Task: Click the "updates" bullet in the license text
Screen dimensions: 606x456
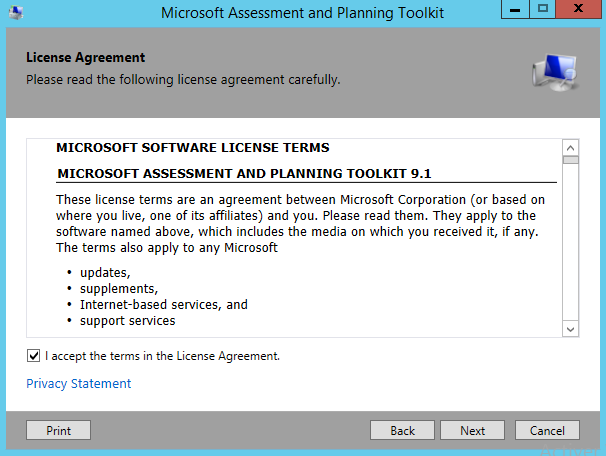Action: coord(105,272)
